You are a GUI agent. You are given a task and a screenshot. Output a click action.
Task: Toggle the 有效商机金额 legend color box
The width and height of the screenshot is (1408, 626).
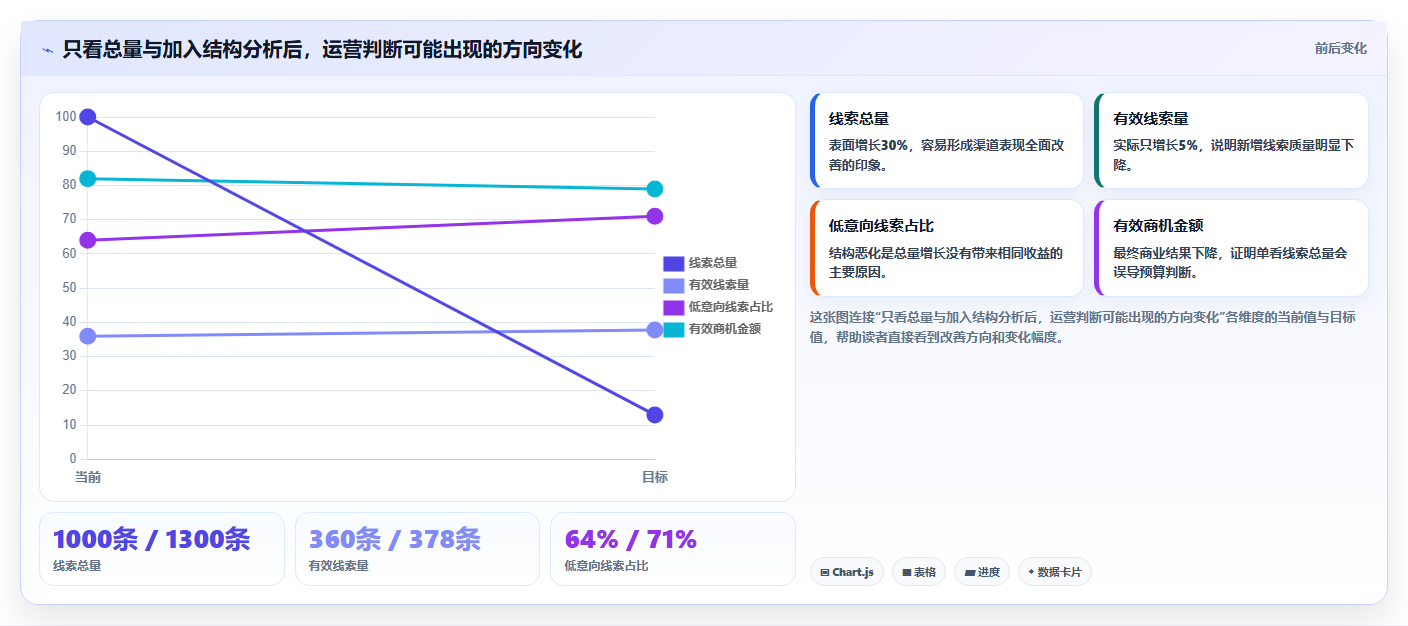(x=674, y=329)
